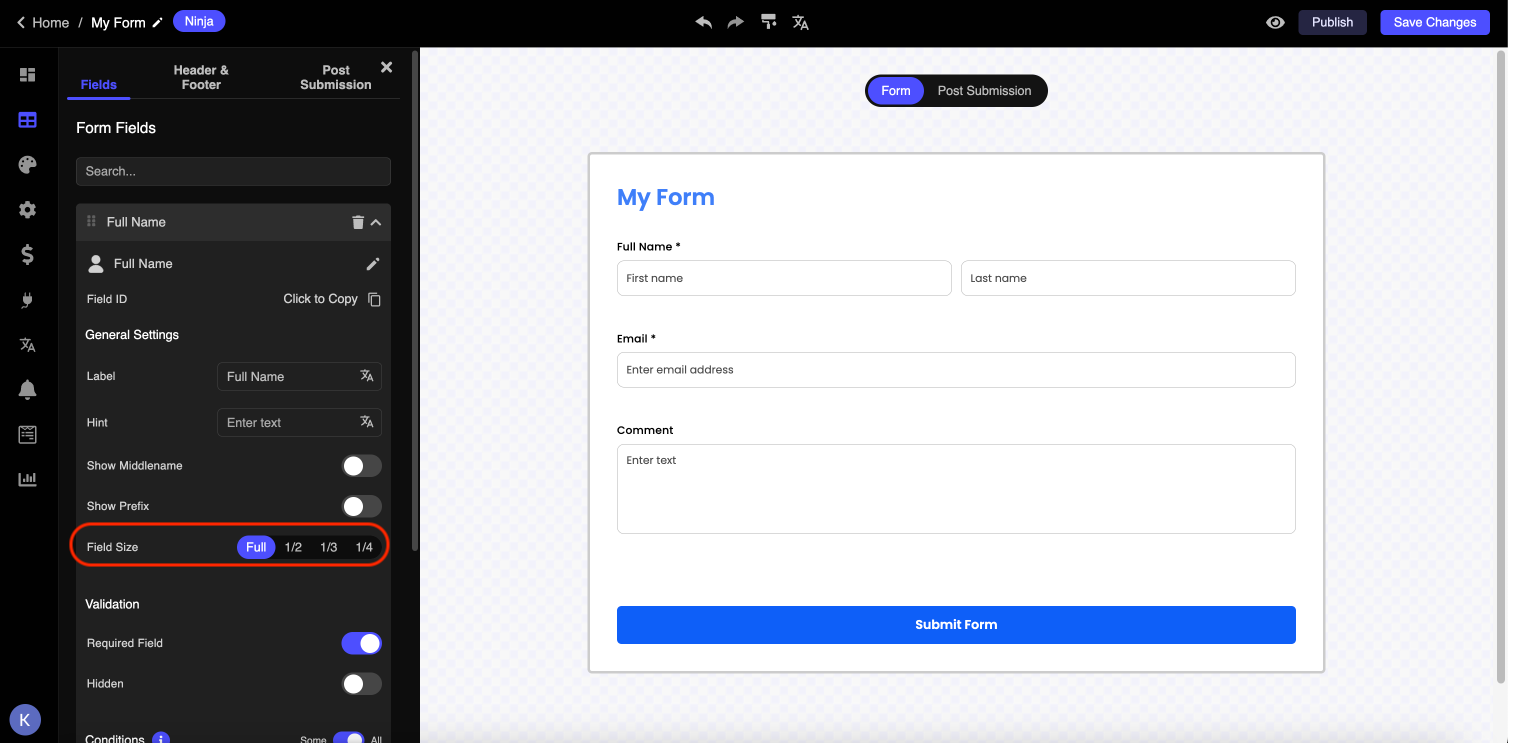The width and height of the screenshot is (1520, 743).
Task: Switch to Post Submission panel tab
Action: (x=336, y=77)
